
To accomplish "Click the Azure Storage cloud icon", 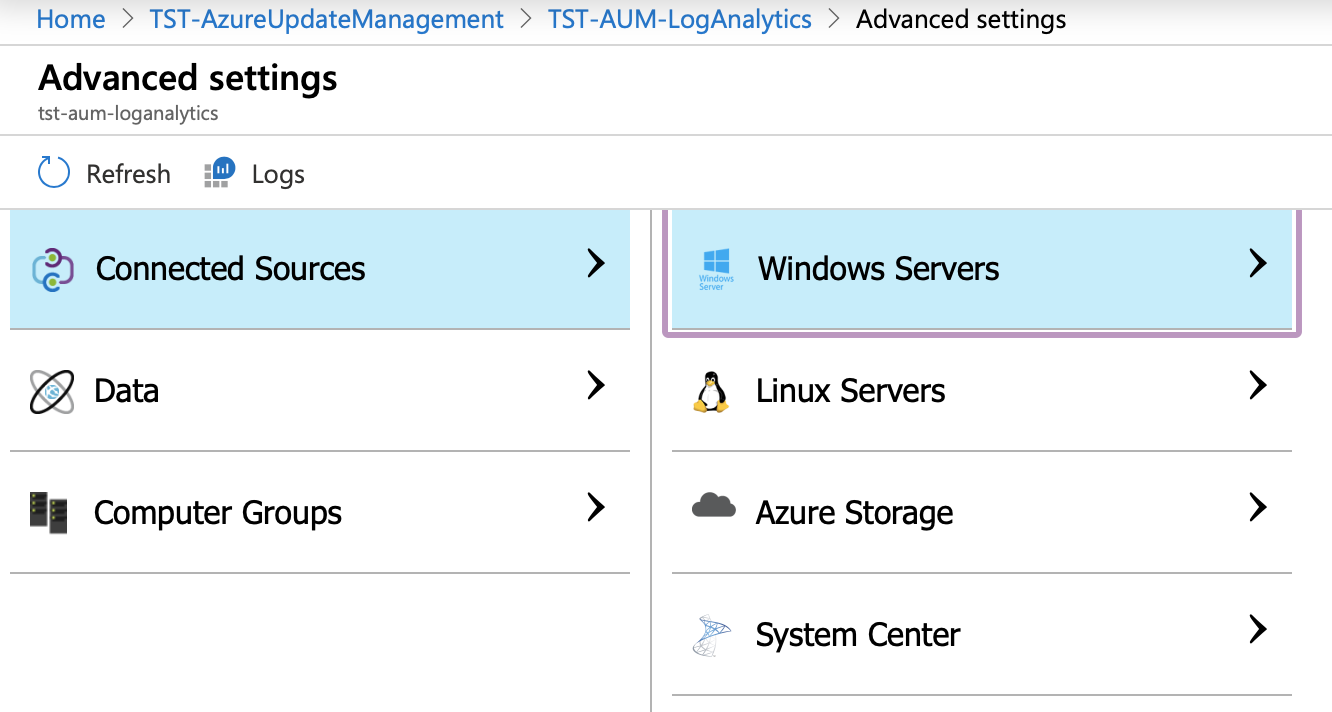I will (713, 506).
